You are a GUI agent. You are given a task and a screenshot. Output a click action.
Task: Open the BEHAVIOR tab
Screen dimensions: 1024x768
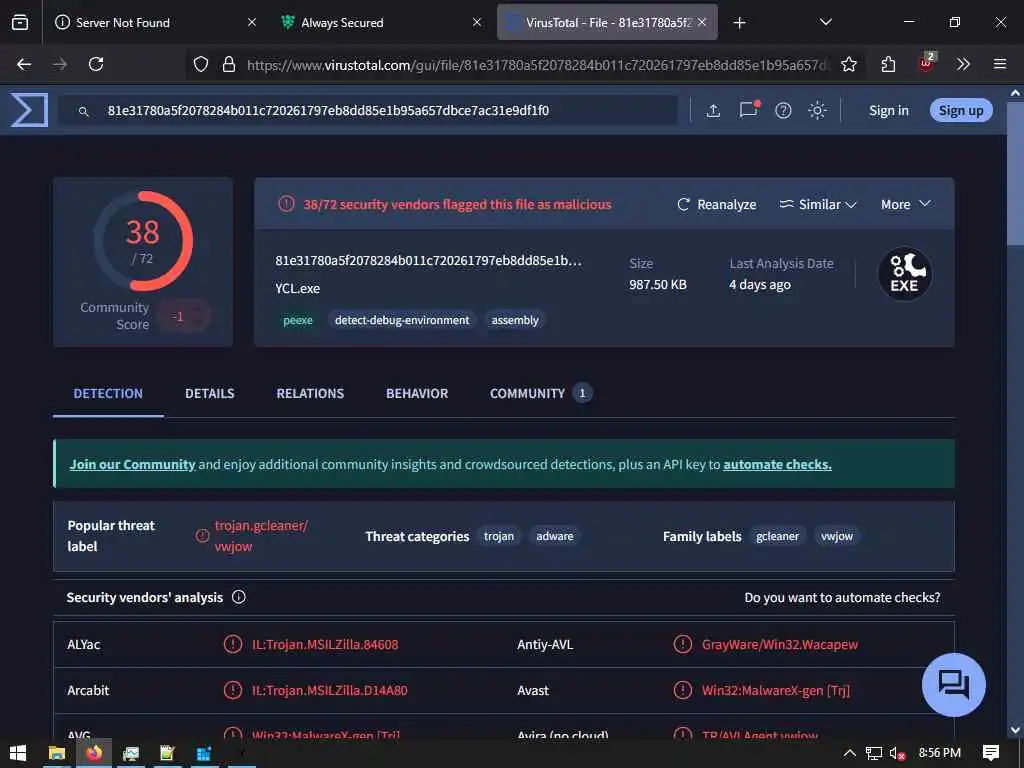(x=417, y=393)
